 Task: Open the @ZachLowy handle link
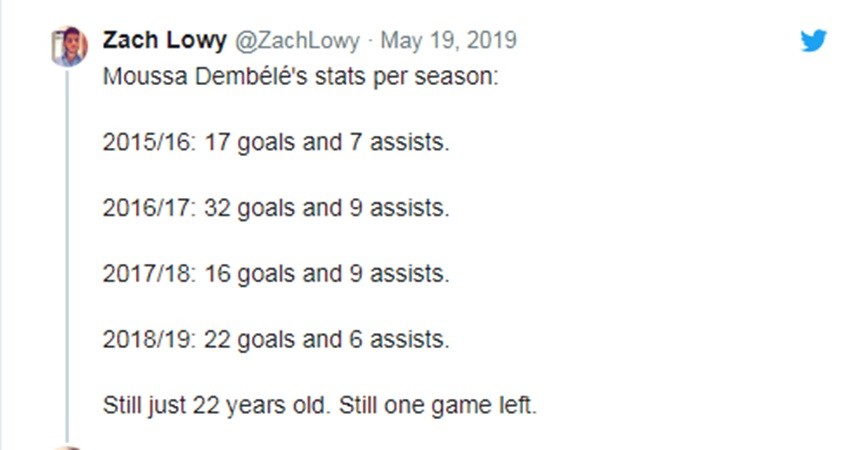(297, 41)
